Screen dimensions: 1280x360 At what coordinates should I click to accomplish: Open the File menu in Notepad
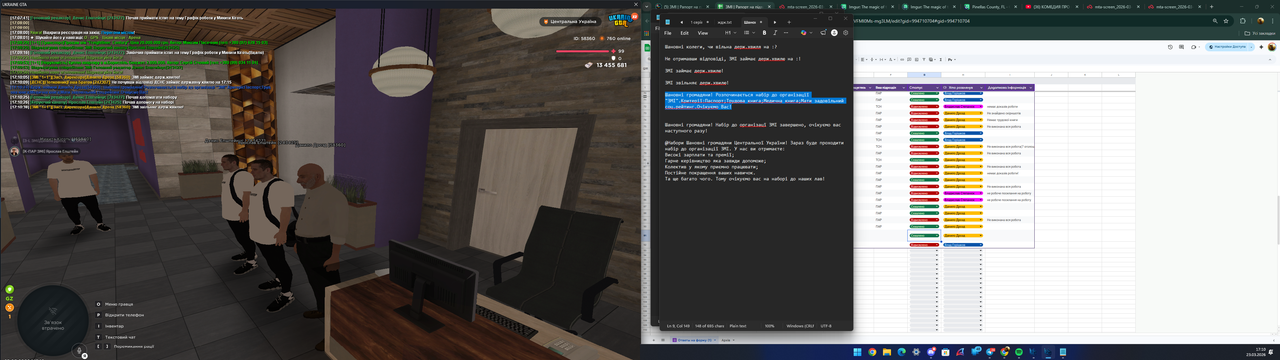pyautogui.click(x=668, y=33)
